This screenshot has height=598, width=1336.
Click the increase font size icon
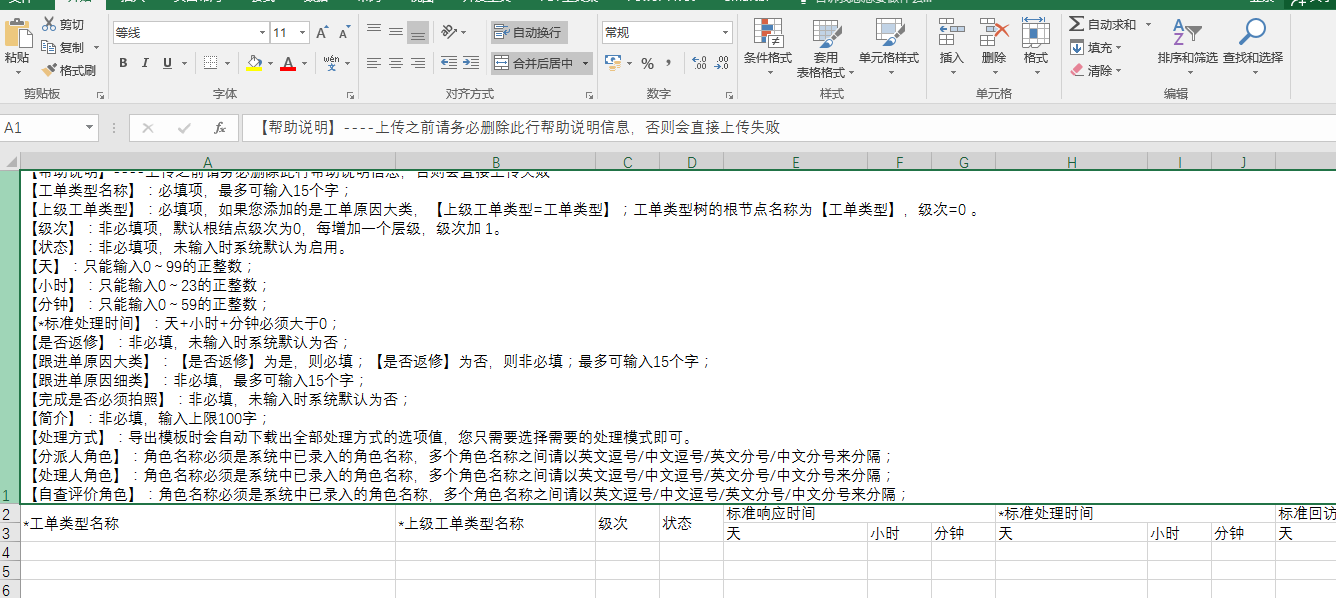click(321, 33)
